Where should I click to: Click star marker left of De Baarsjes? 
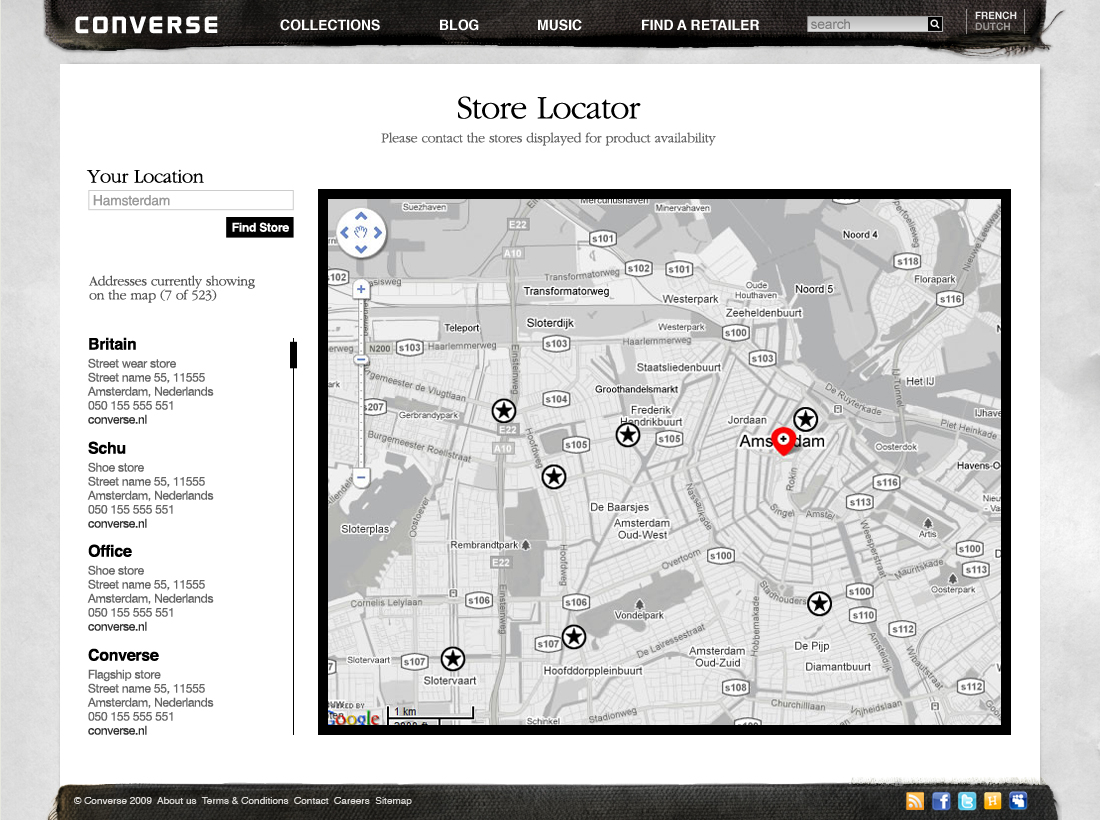554,477
